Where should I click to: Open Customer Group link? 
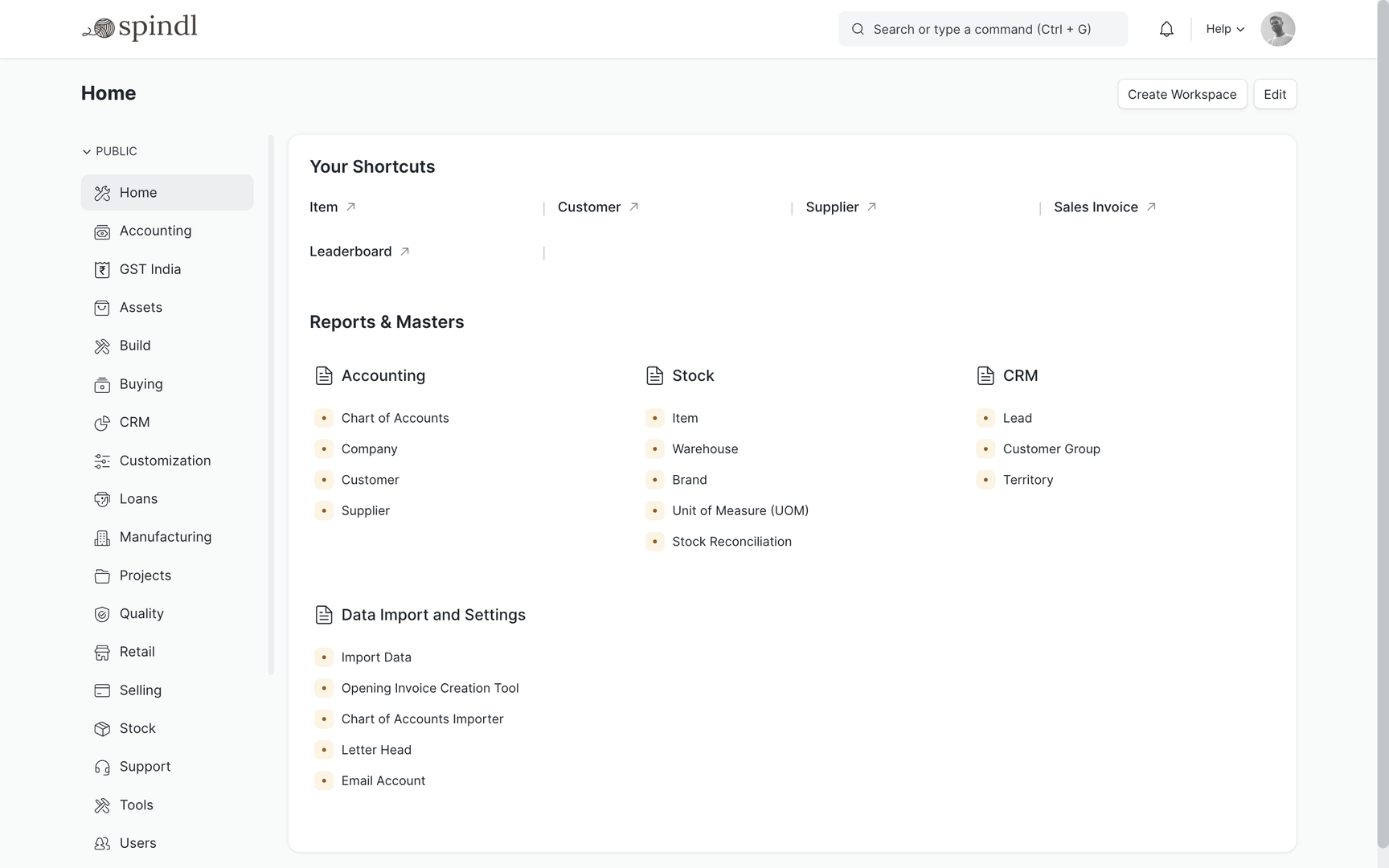coord(1051,448)
